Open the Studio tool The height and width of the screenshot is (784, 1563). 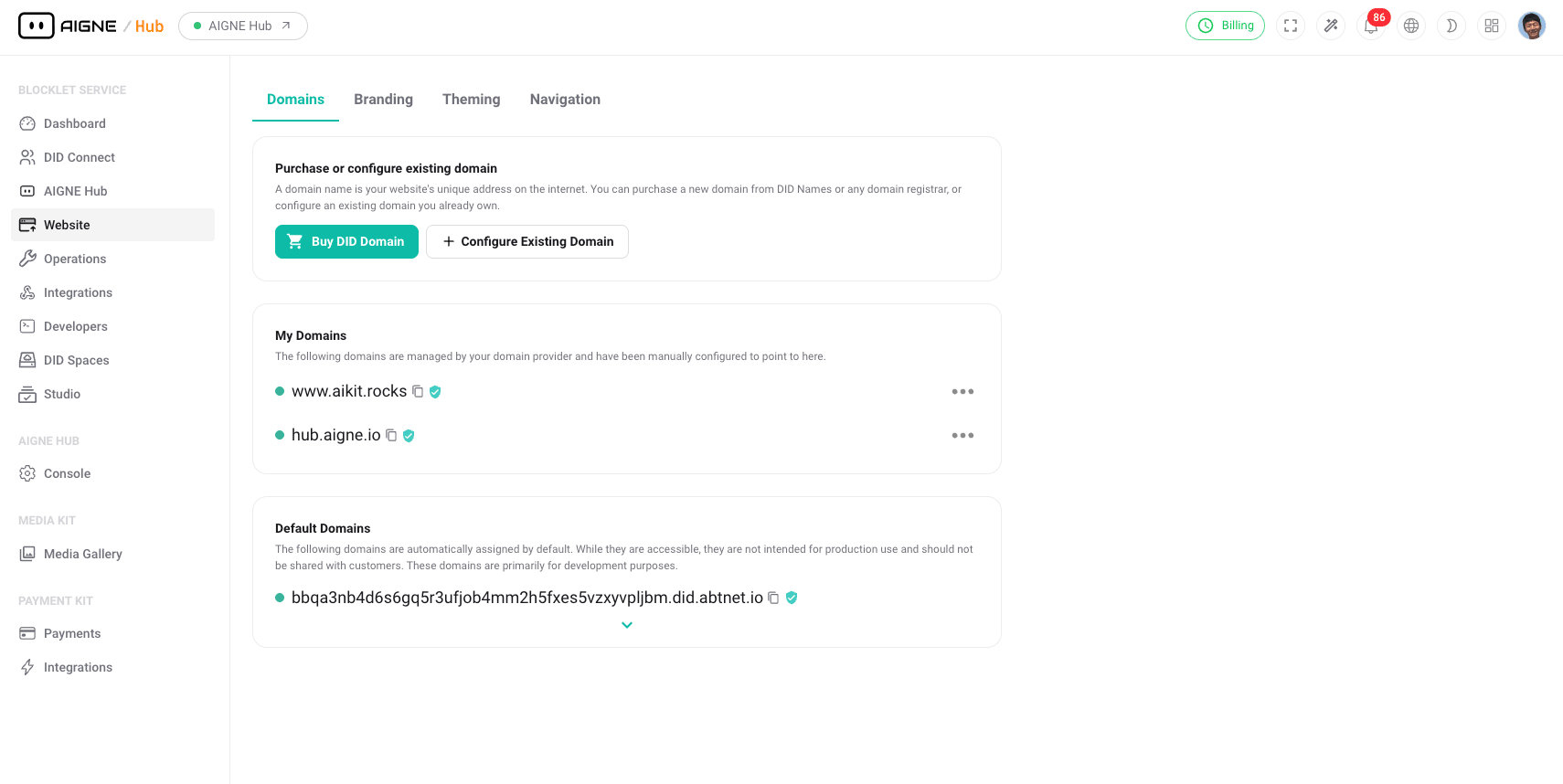[60, 394]
